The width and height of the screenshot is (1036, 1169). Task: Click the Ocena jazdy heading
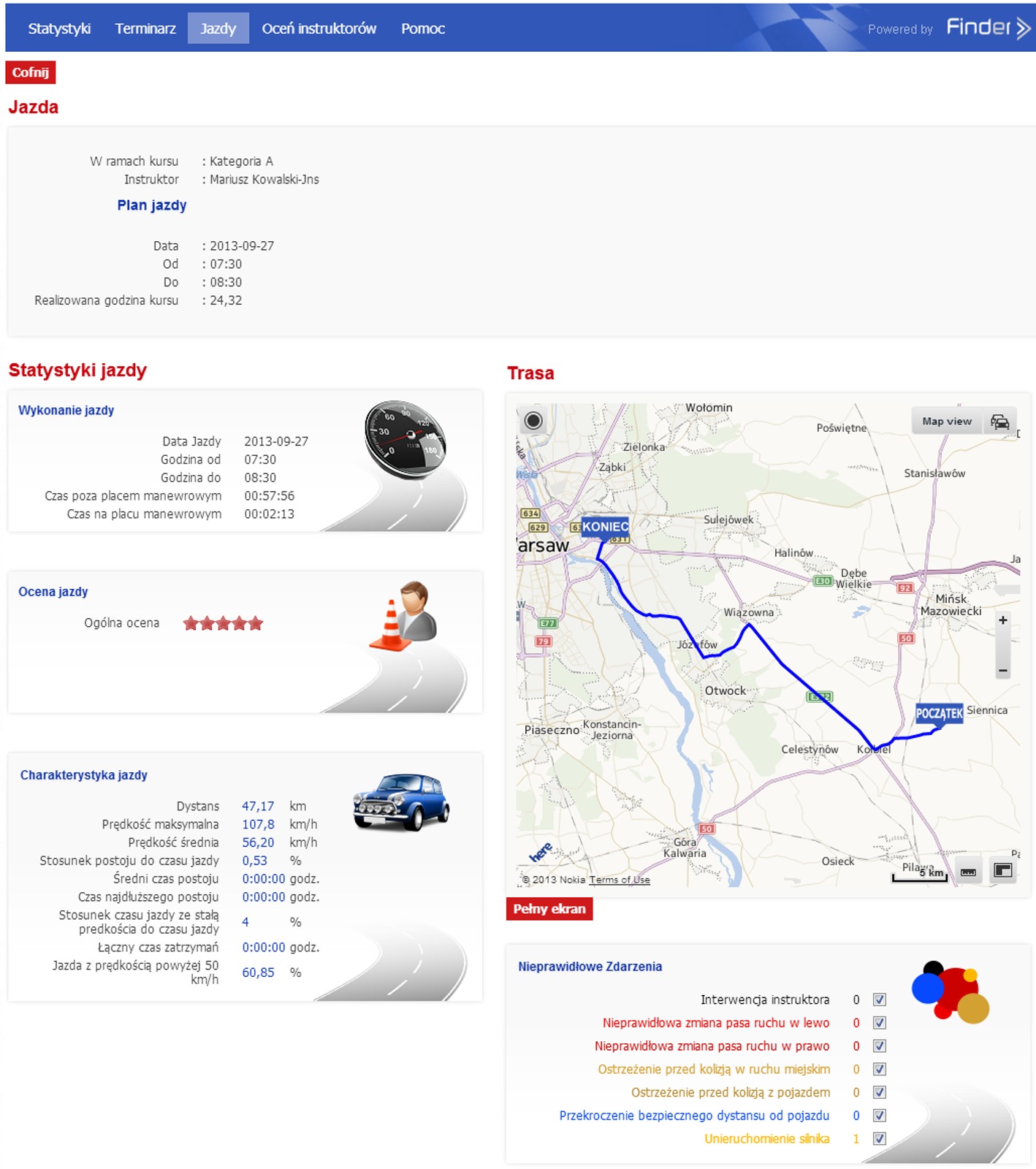[x=53, y=592]
